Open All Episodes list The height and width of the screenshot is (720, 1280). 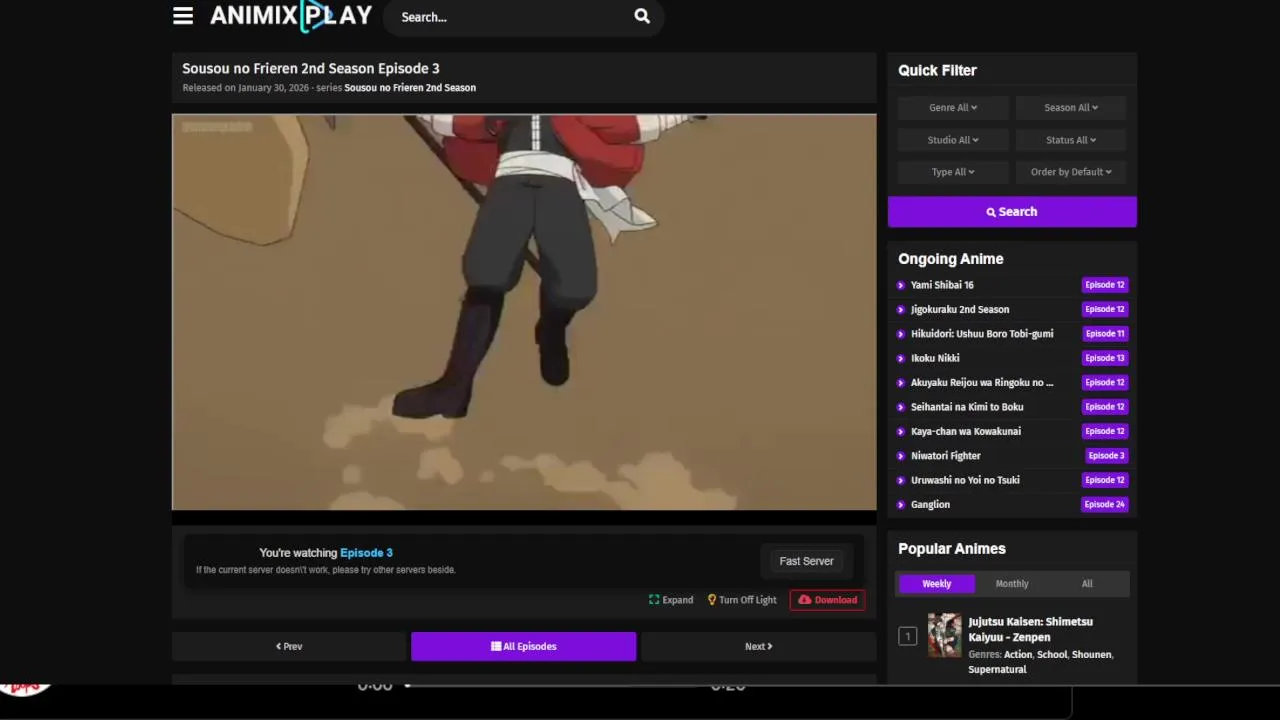[x=524, y=647]
